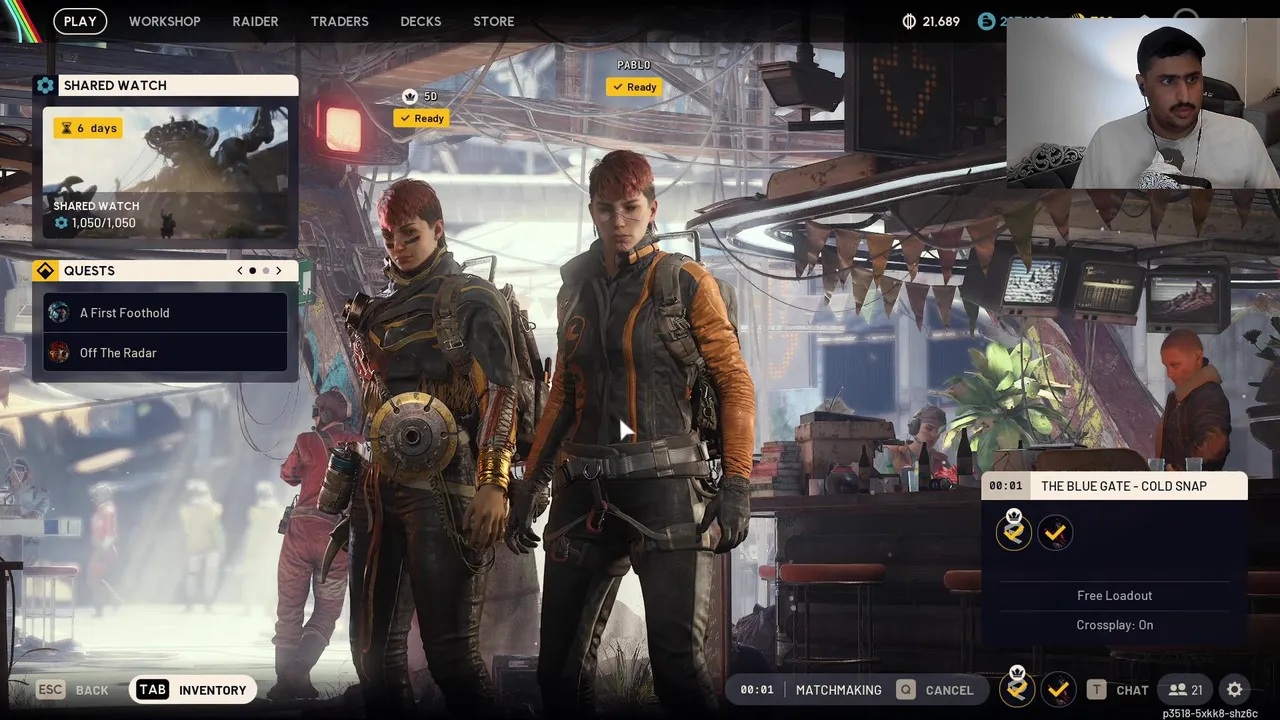
Task: Click the T key icon beside Chat
Action: click(x=1097, y=689)
